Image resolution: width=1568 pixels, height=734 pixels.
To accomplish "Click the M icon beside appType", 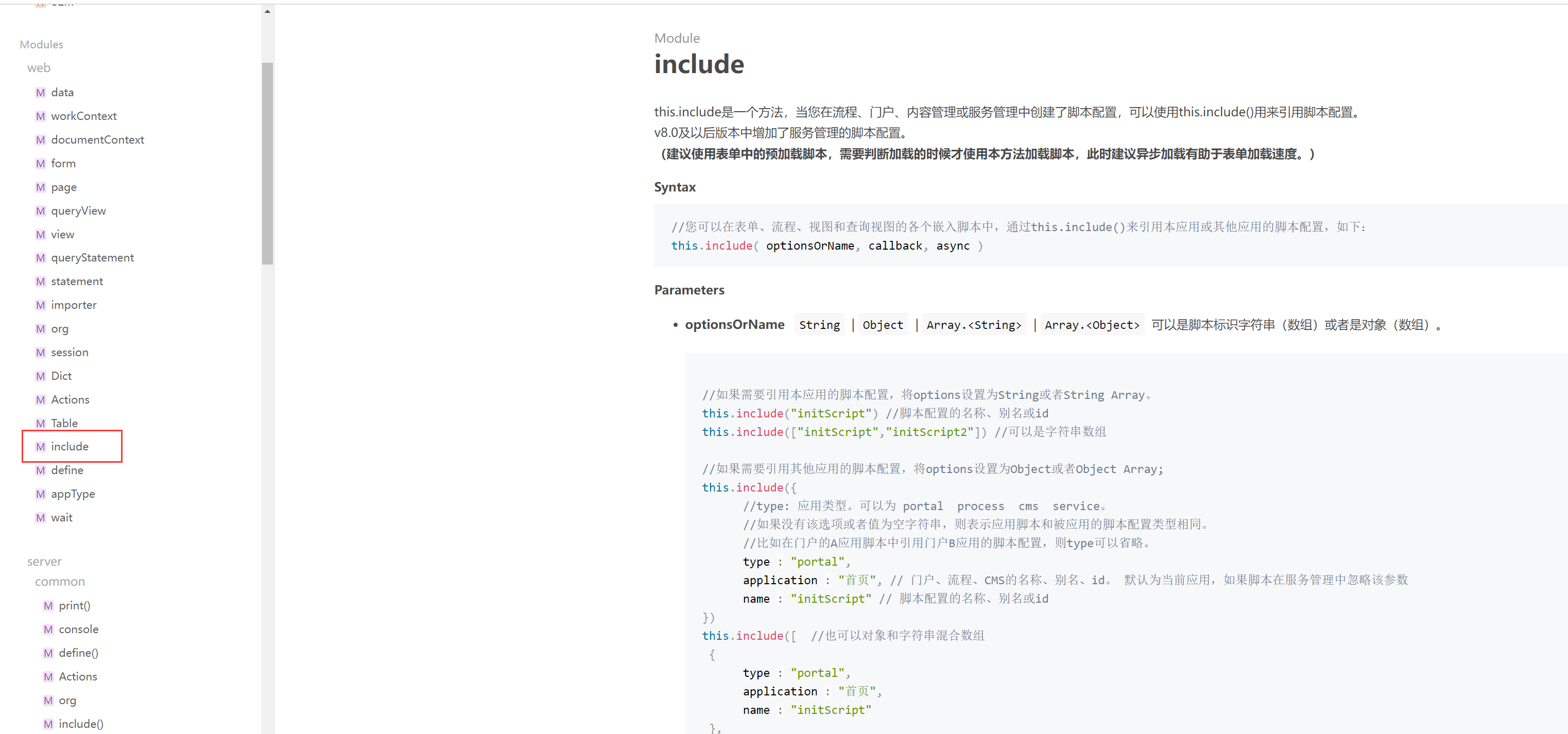I will pyautogui.click(x=40, y=494).
